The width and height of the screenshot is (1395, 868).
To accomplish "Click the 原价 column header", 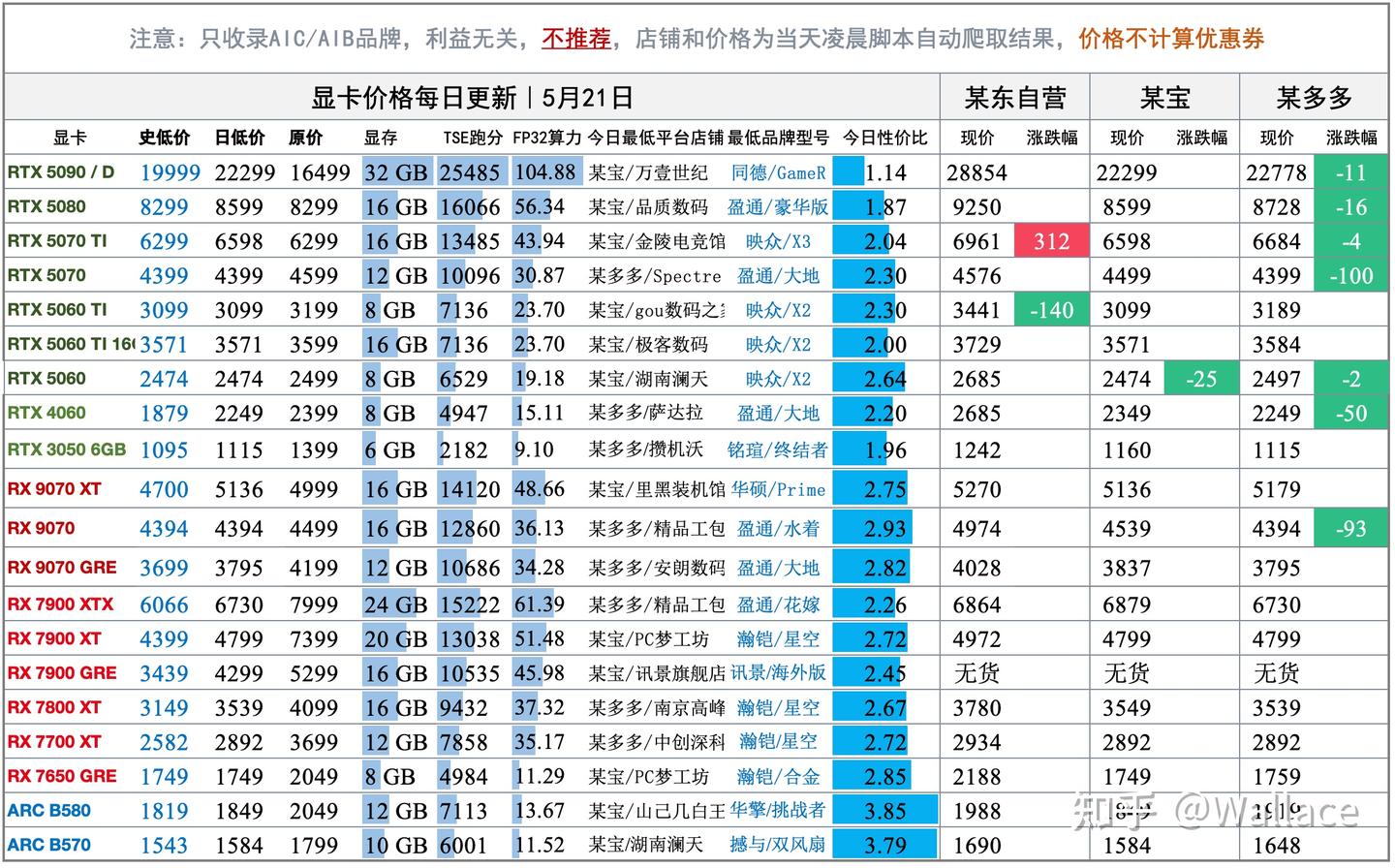I will [x=306, y=138].
